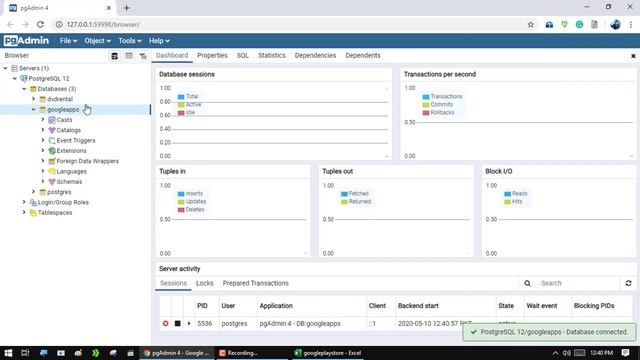Cancel active query with black square icon
This screenshot has height=360, width=640.
pyautogui.click(x=178, y=323)
